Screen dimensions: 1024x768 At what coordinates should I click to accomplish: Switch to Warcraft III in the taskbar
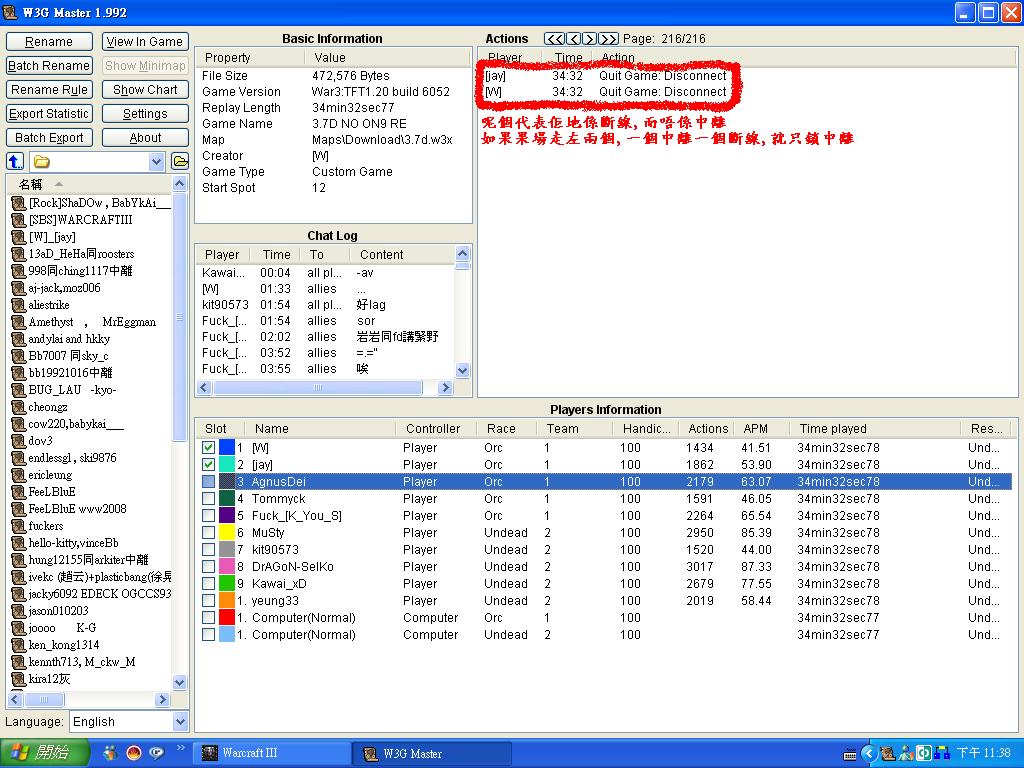click(x=270, y=753)
